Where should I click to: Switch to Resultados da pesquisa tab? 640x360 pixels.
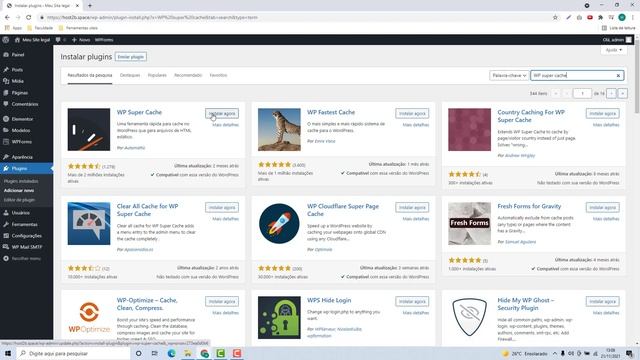point(90,76)
